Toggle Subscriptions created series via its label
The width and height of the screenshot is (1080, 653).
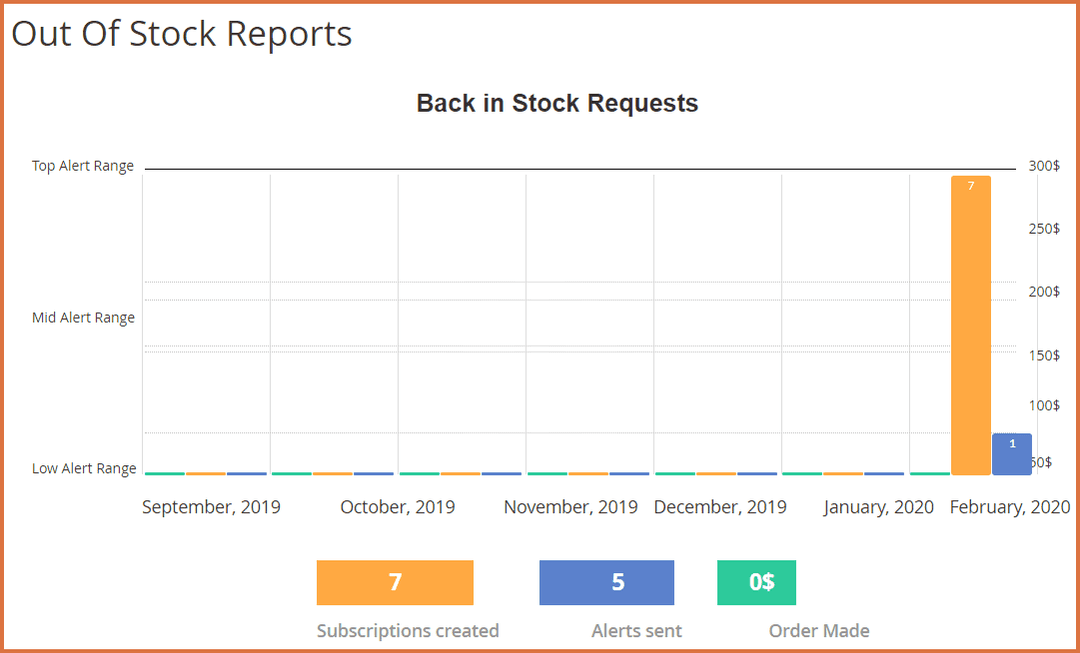tap(407, 630)
